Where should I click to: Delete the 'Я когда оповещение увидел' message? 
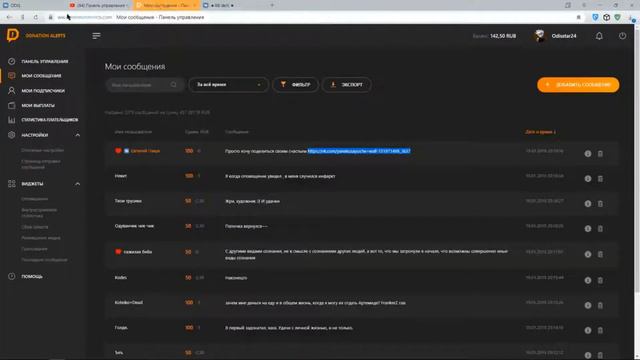600,178
